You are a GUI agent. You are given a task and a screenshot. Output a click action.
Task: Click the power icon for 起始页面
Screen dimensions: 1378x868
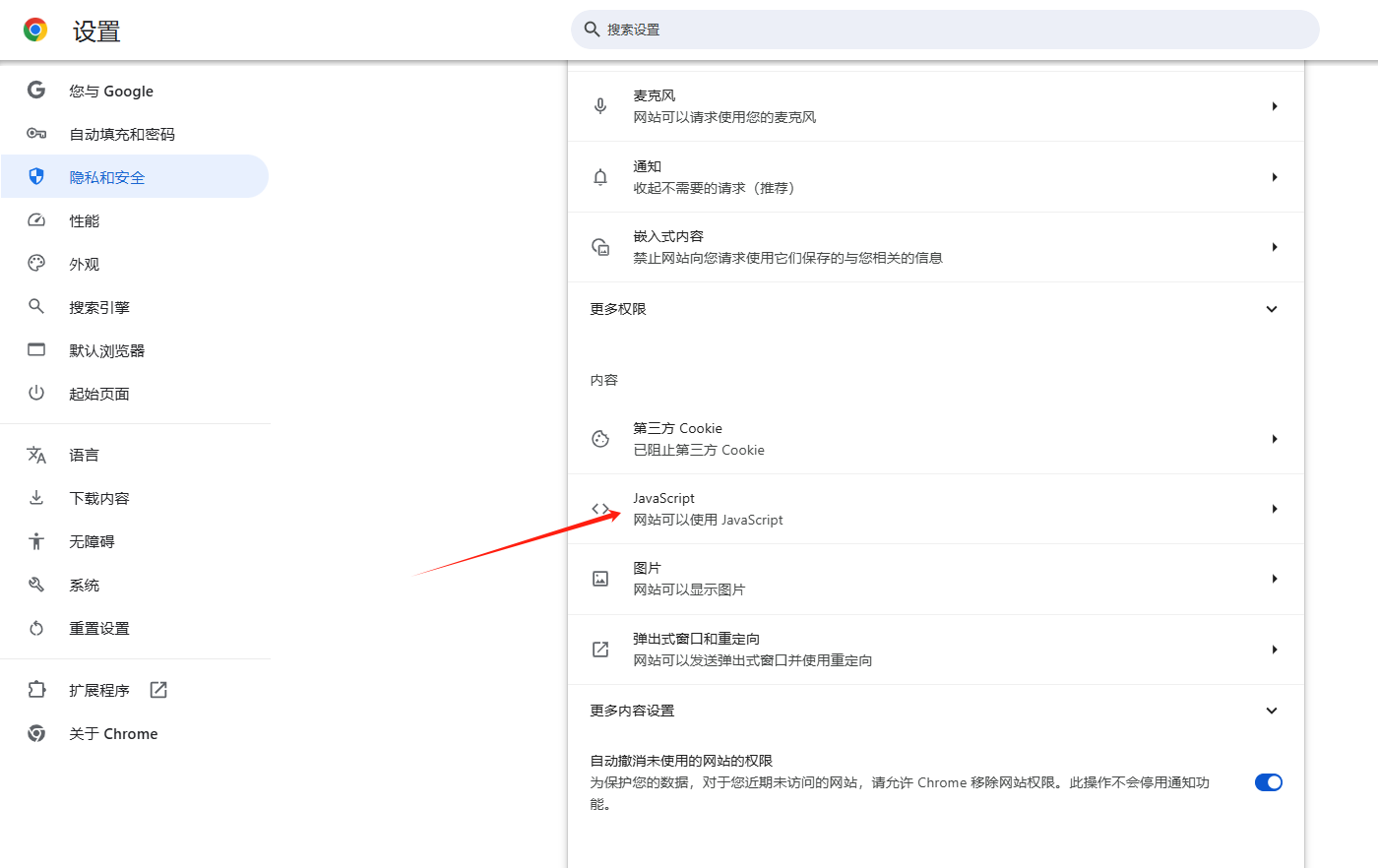click(36, 393)
